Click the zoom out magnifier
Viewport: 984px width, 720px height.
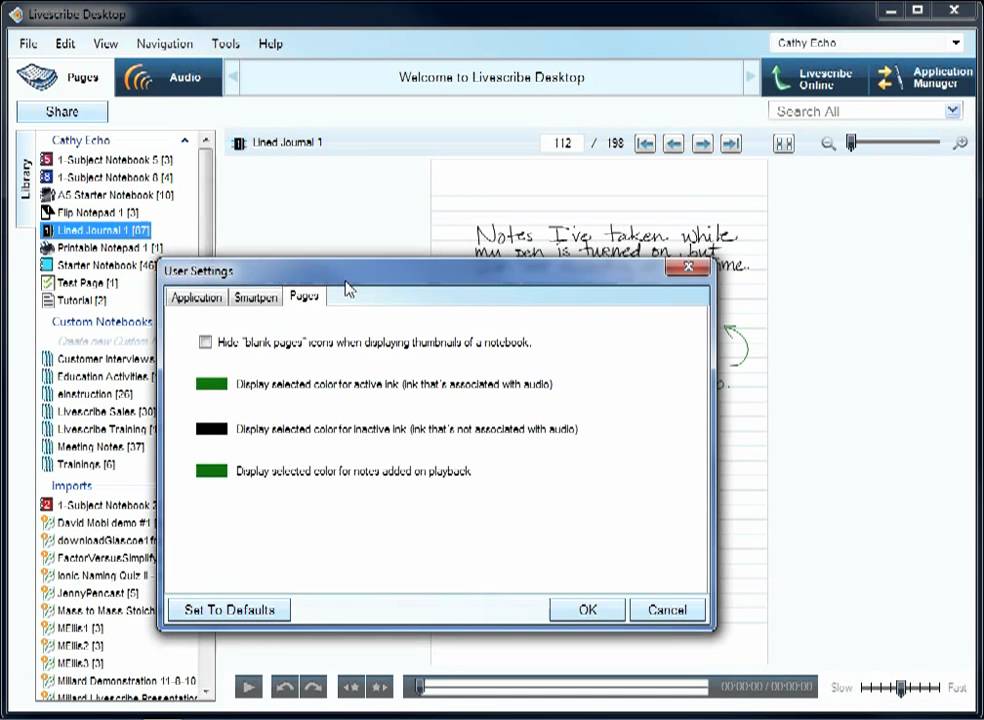[x=828, y=144]
